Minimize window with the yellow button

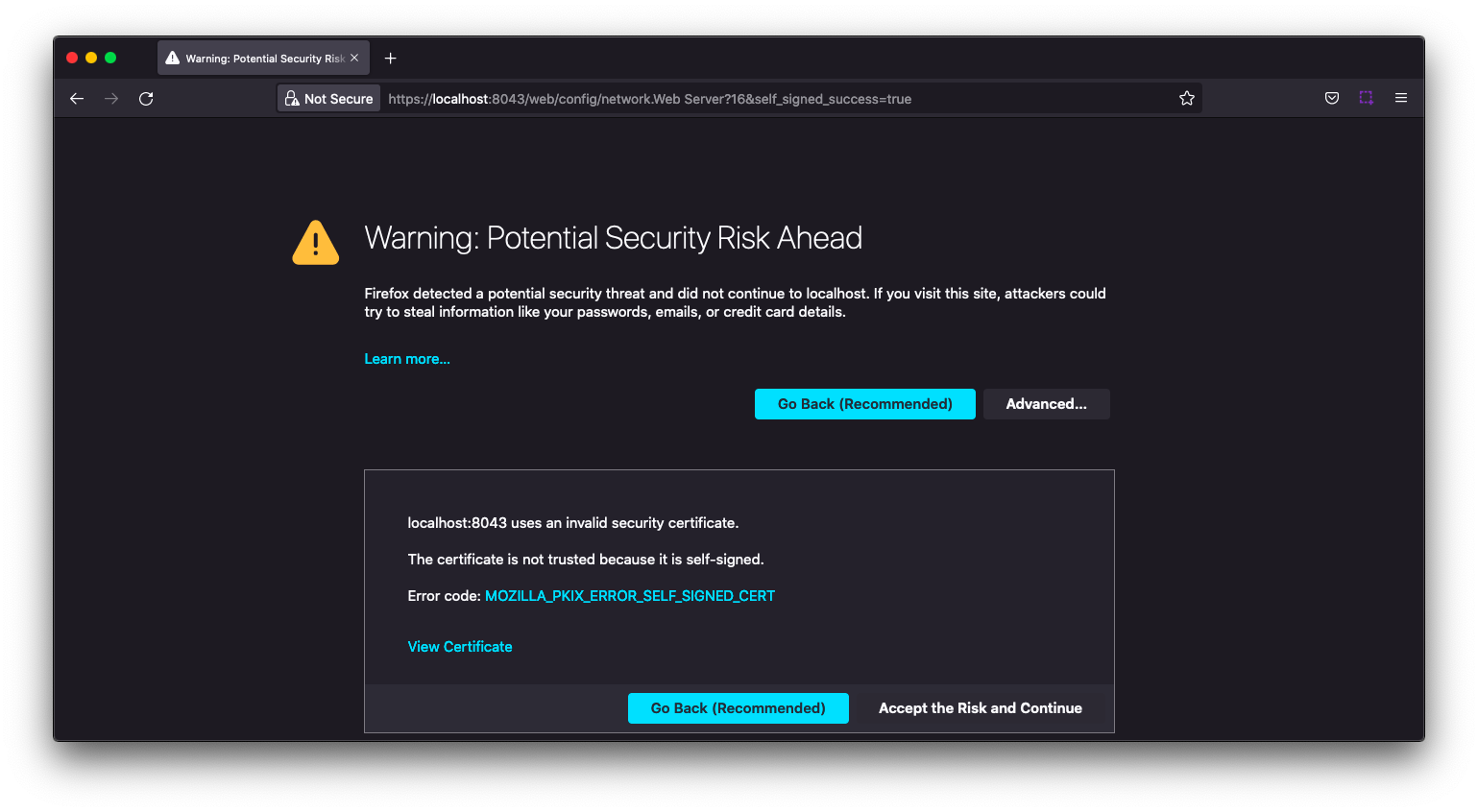pos(91,58)
